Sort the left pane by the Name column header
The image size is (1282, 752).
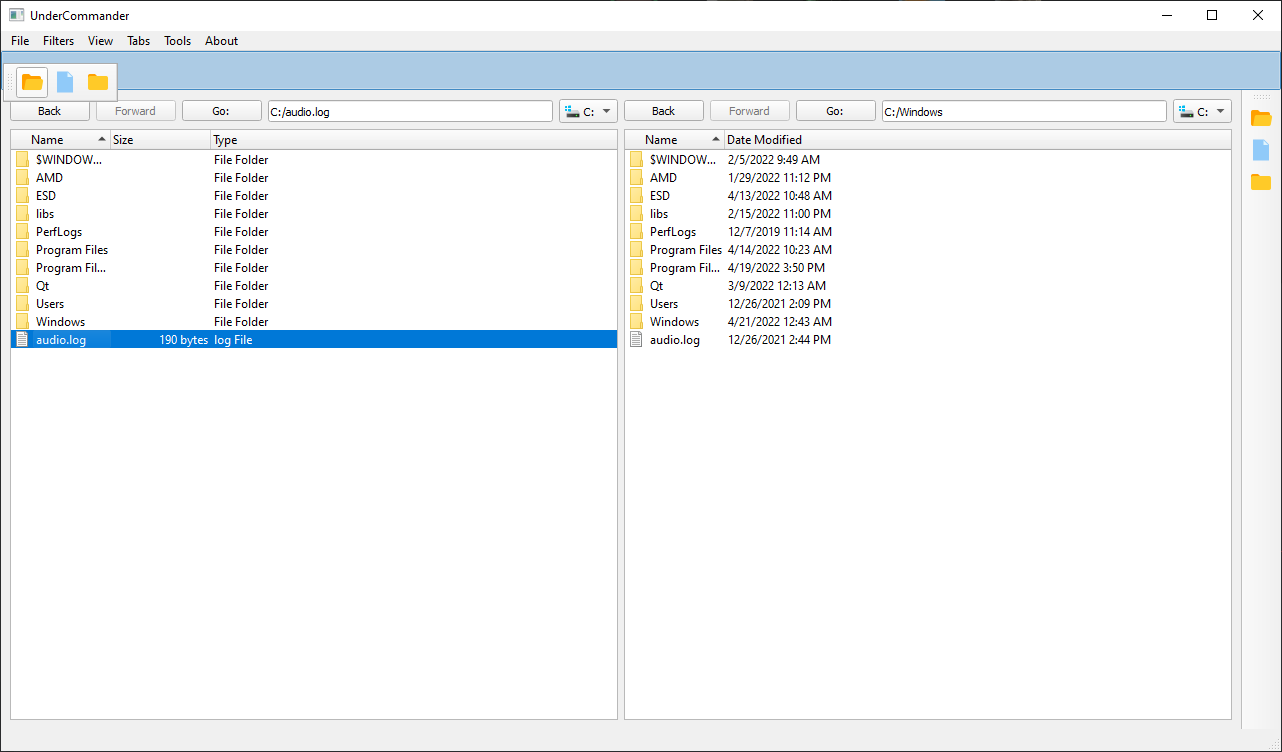click(60, 140)
